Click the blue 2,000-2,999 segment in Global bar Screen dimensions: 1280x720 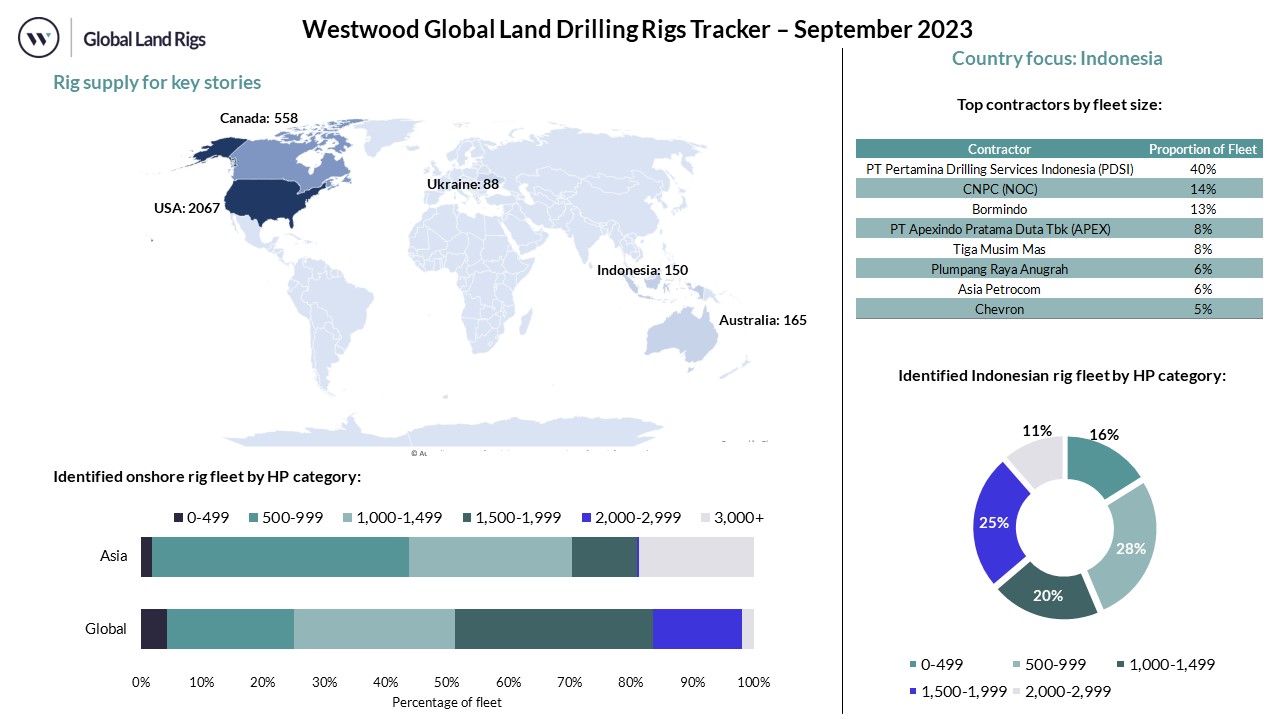click(x=697, y=629)
